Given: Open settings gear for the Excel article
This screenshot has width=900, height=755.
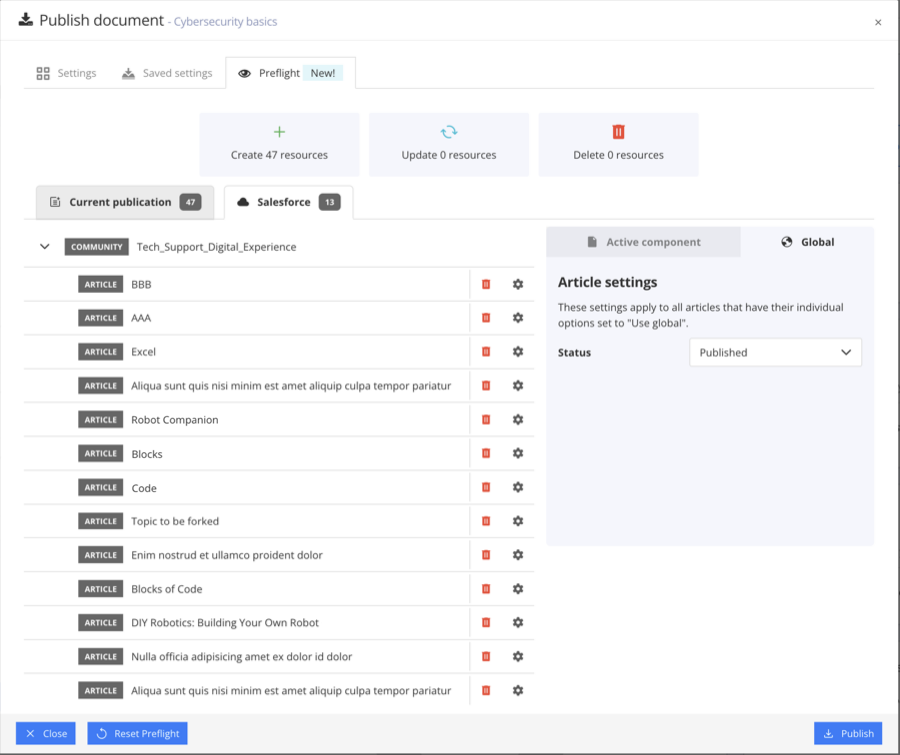Looking at the screenshot, I should click(518, 351).
